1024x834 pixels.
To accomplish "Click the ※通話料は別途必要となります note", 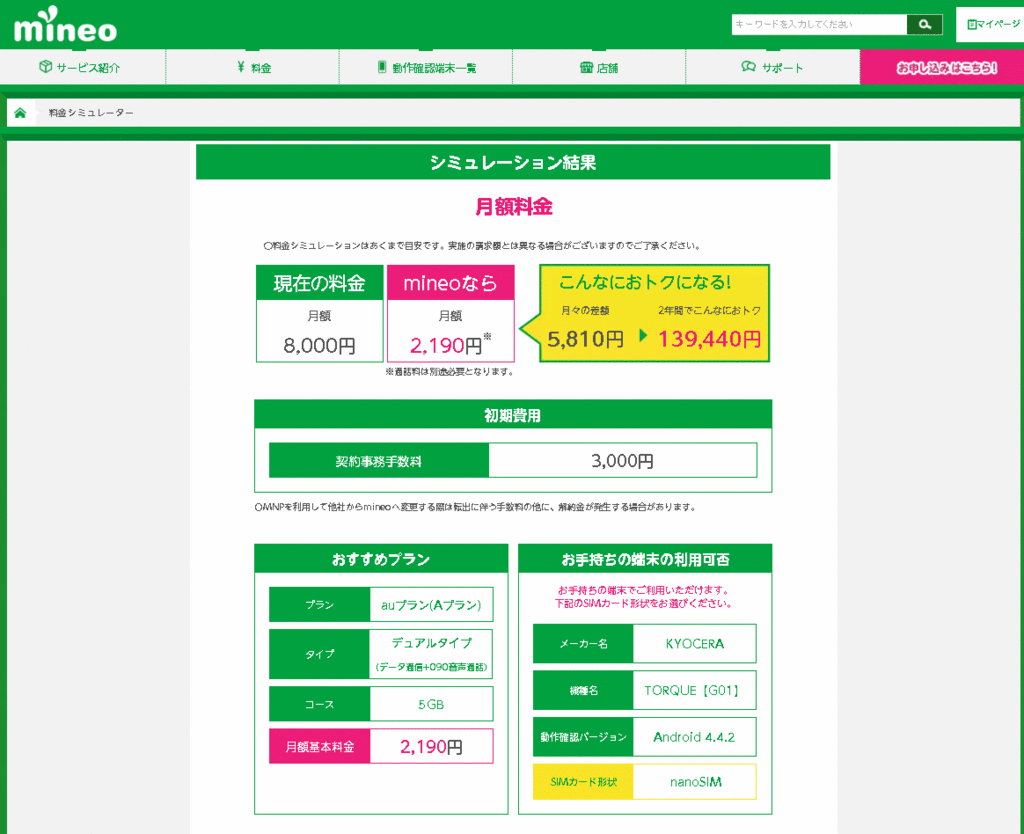I will 449,372.
